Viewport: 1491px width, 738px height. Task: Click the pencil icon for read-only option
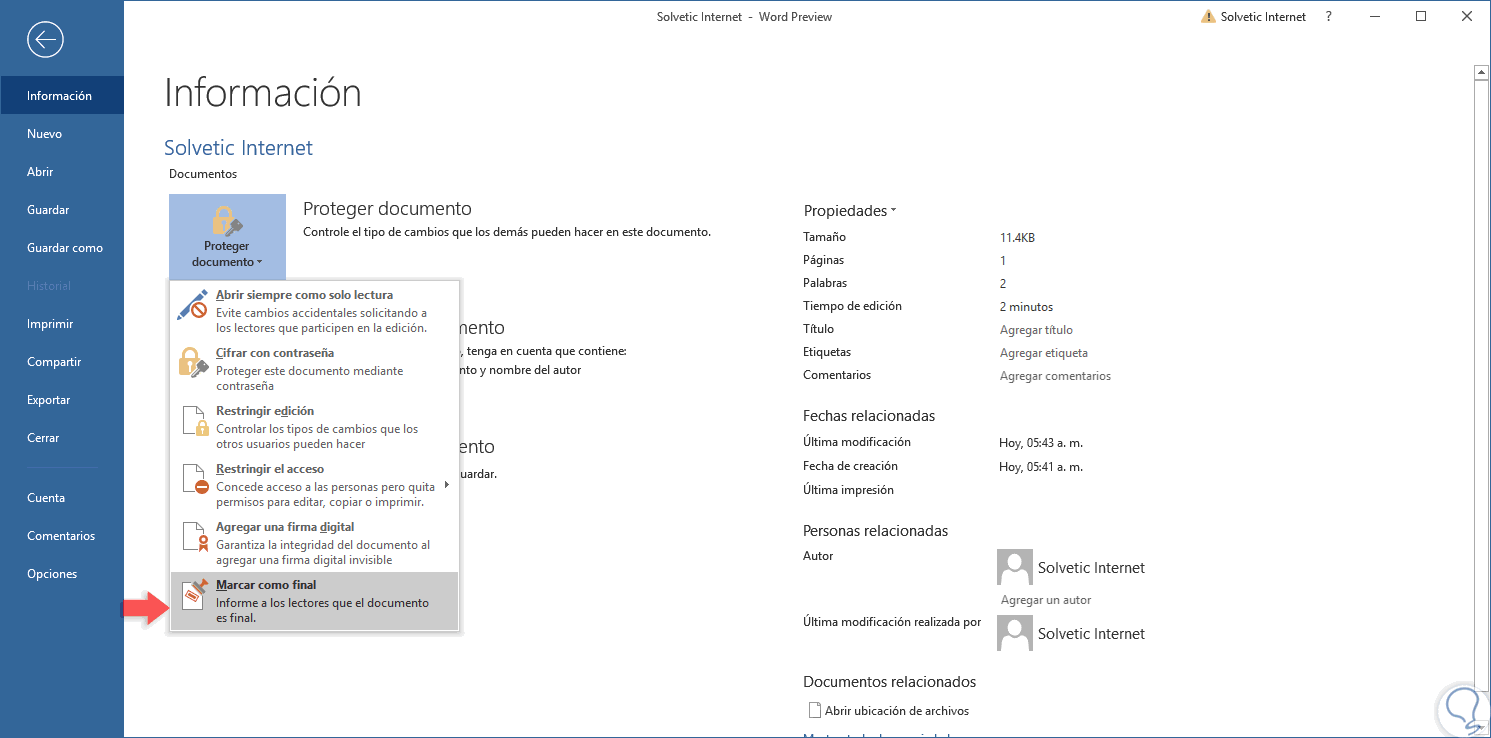click(192, 304)
